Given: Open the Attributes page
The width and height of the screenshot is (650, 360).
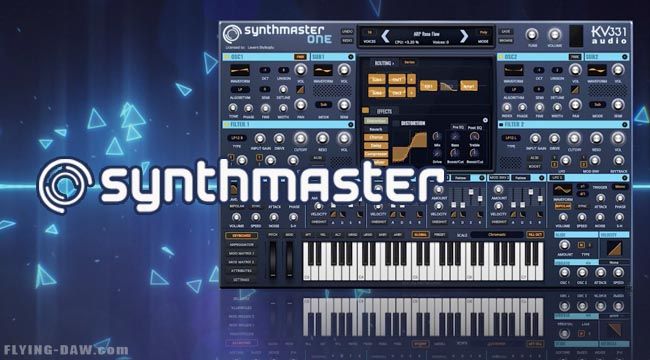Looking at the screenshot, I should (242, 270).
